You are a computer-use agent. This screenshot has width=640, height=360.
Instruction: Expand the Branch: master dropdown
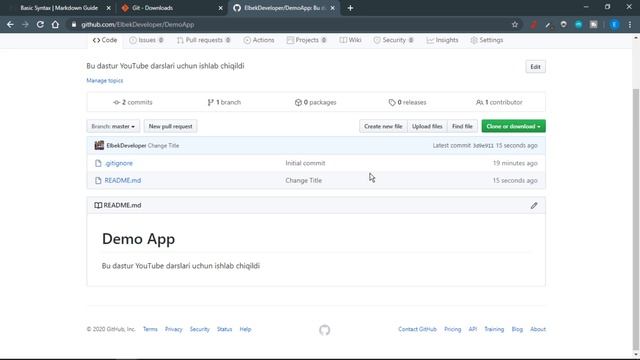(113, 126)
